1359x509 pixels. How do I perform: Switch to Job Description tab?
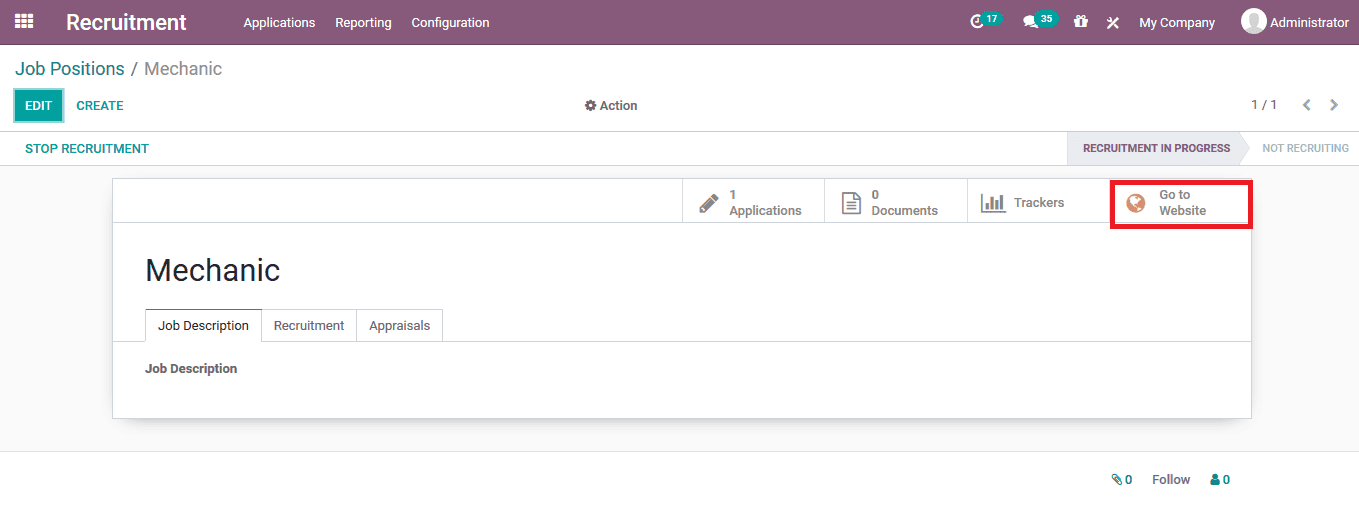point(203,325)
